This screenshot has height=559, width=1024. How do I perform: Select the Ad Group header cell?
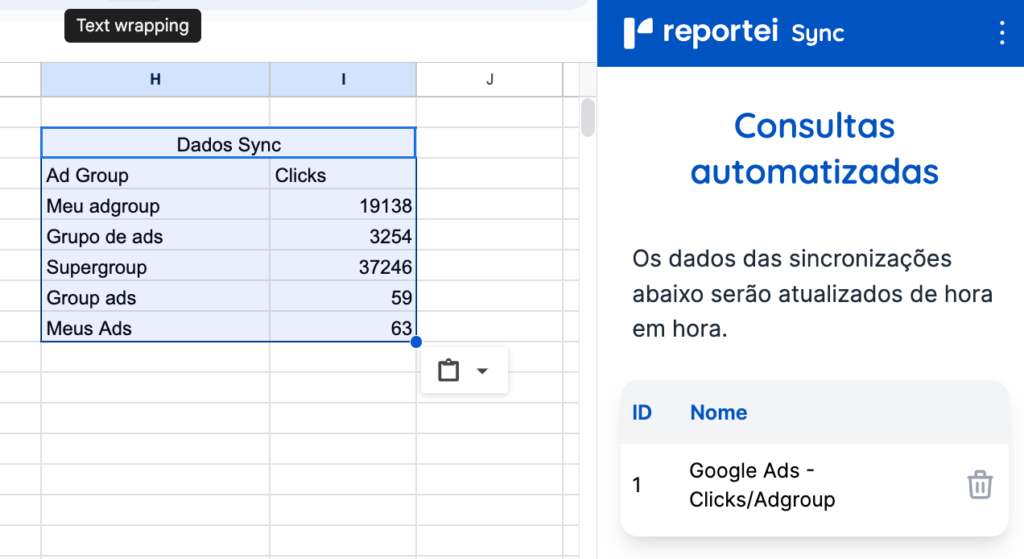point(155,175)
